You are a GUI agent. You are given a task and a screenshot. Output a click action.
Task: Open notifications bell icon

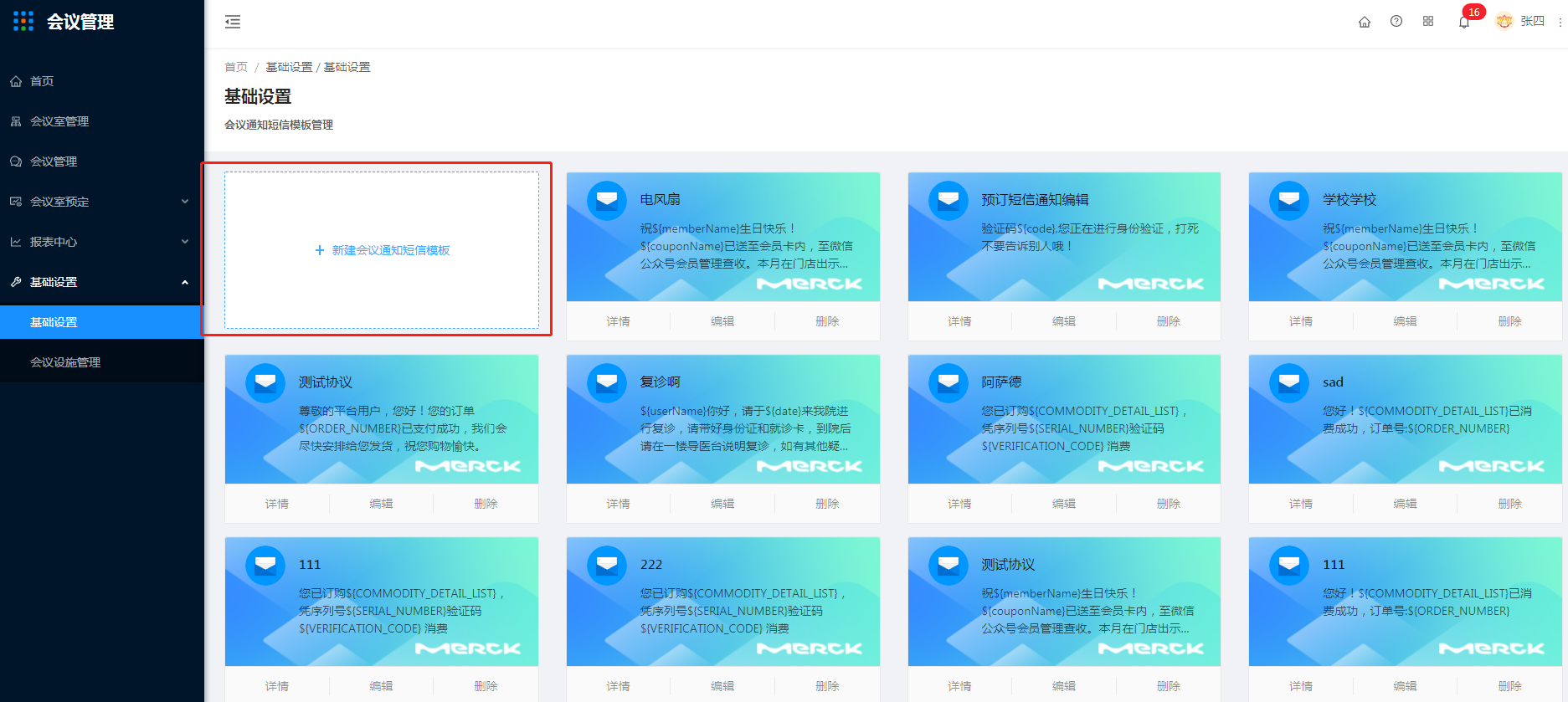[x=1464, y=23]
